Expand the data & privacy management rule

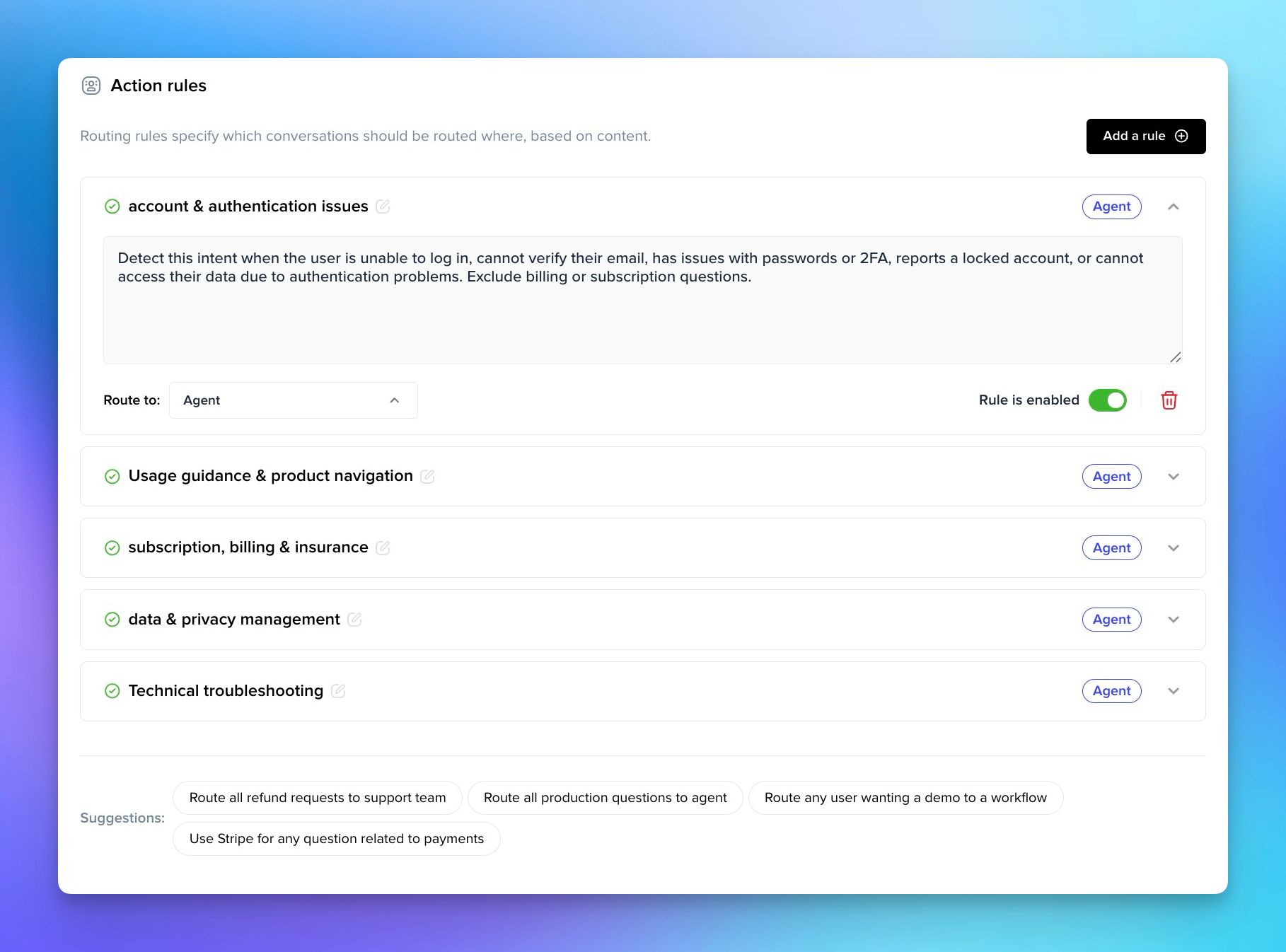[1173, 620]
